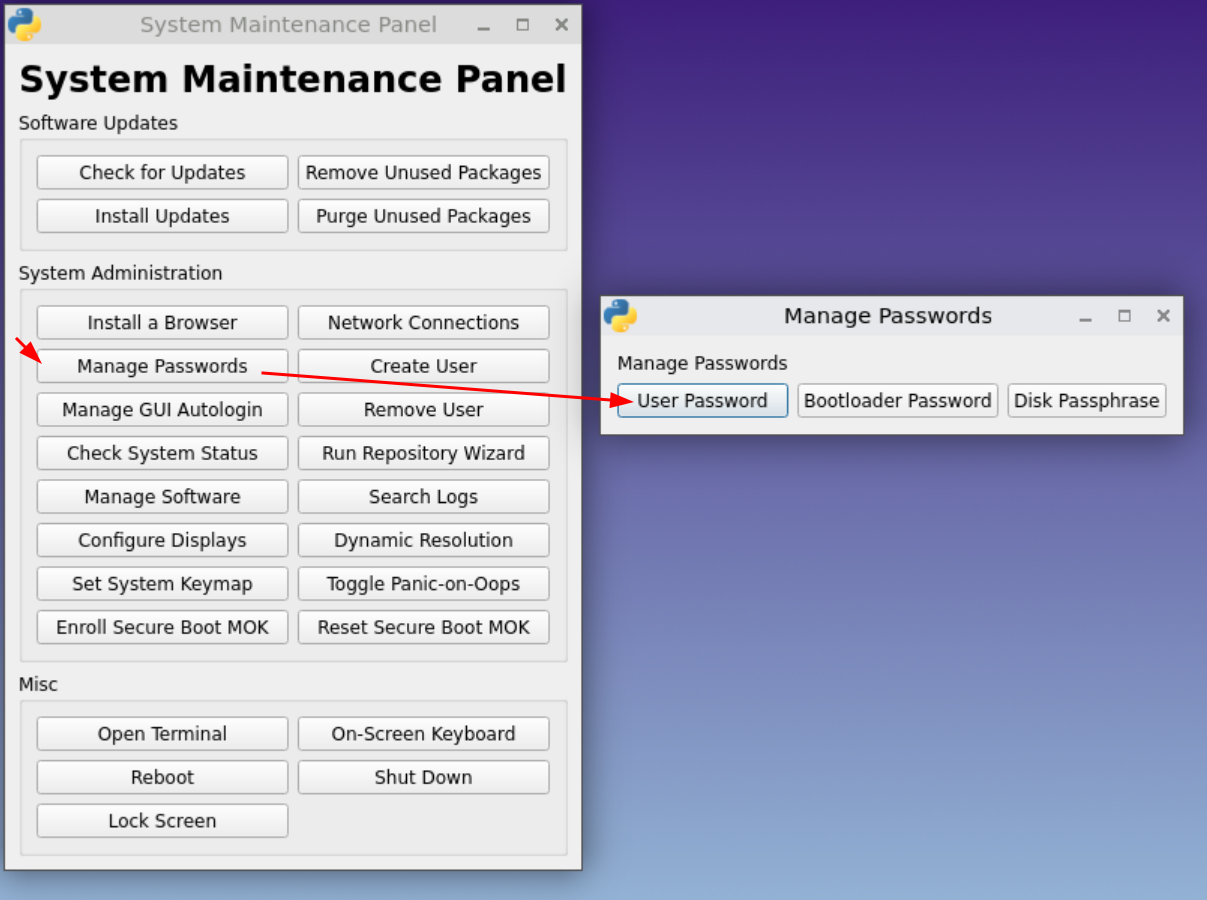
Task: Maximize the System Maintenance Panel window
Action: tap(523, 25)
